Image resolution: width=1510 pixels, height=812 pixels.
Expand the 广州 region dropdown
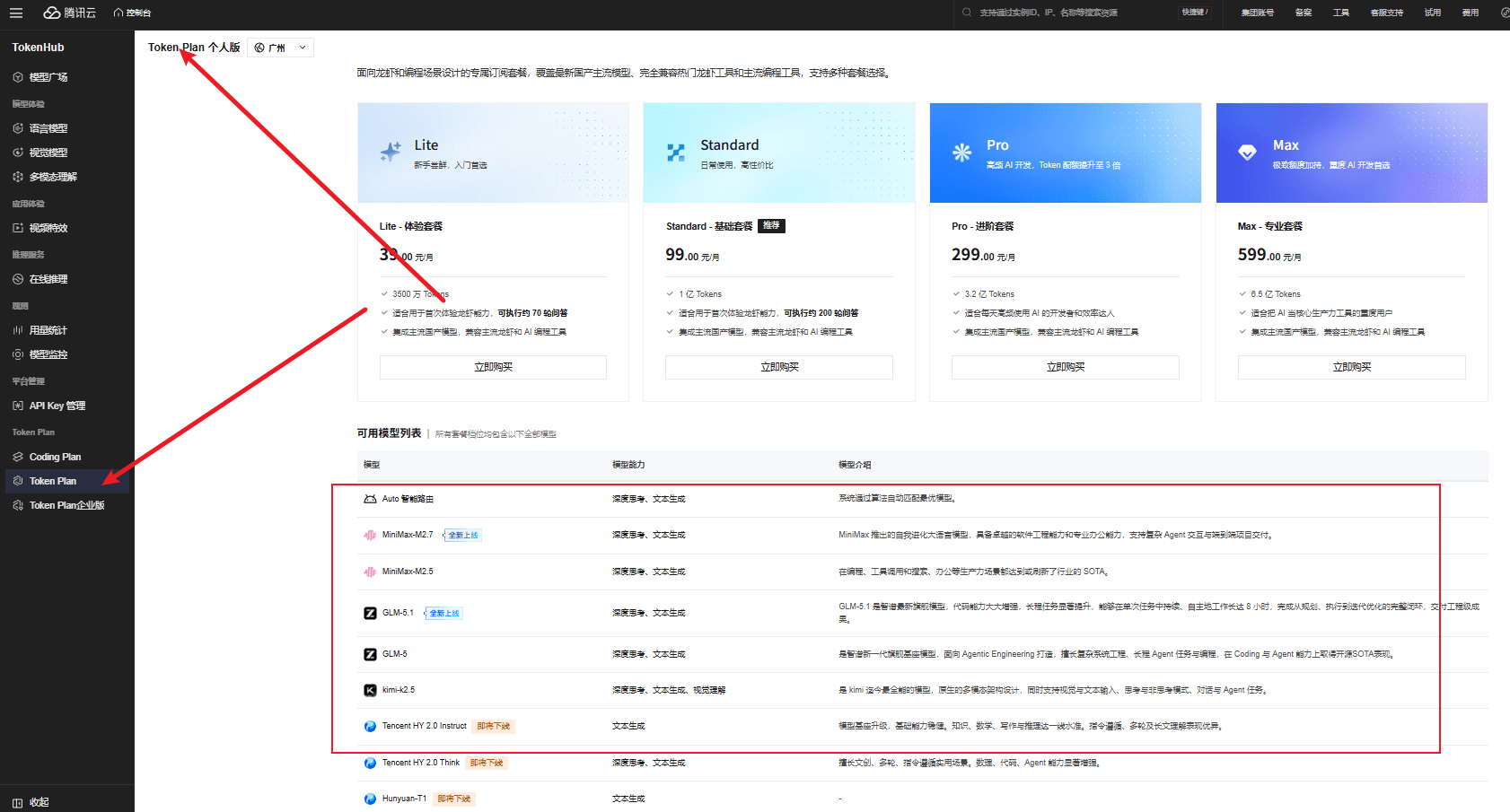(280, 48)
